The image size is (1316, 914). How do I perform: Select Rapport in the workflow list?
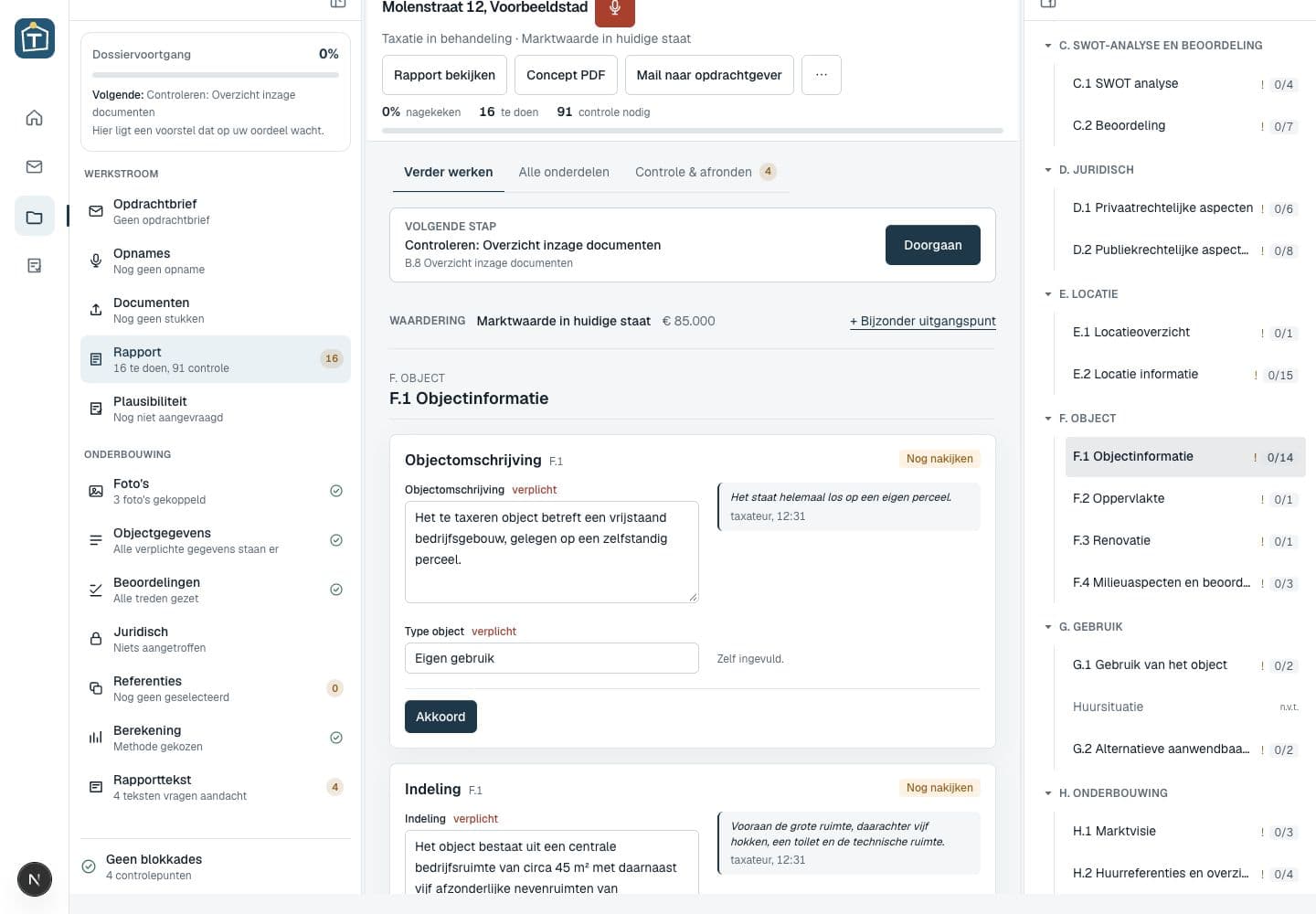pyautogui.click(x=216, y=359)
